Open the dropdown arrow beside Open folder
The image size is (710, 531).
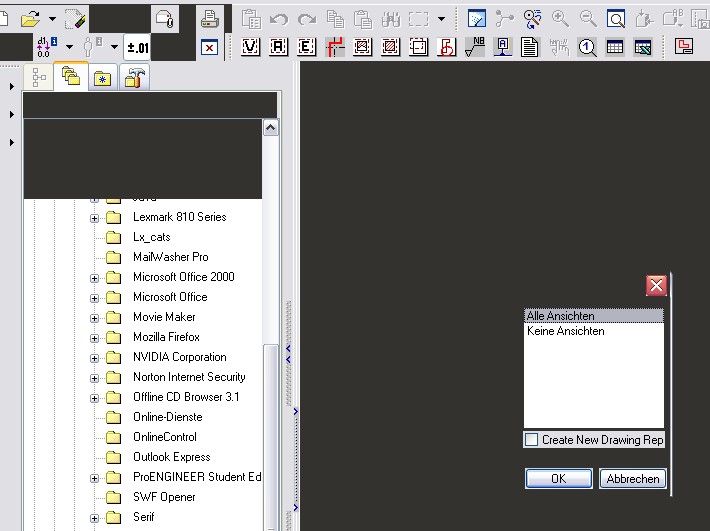[53, 19]
